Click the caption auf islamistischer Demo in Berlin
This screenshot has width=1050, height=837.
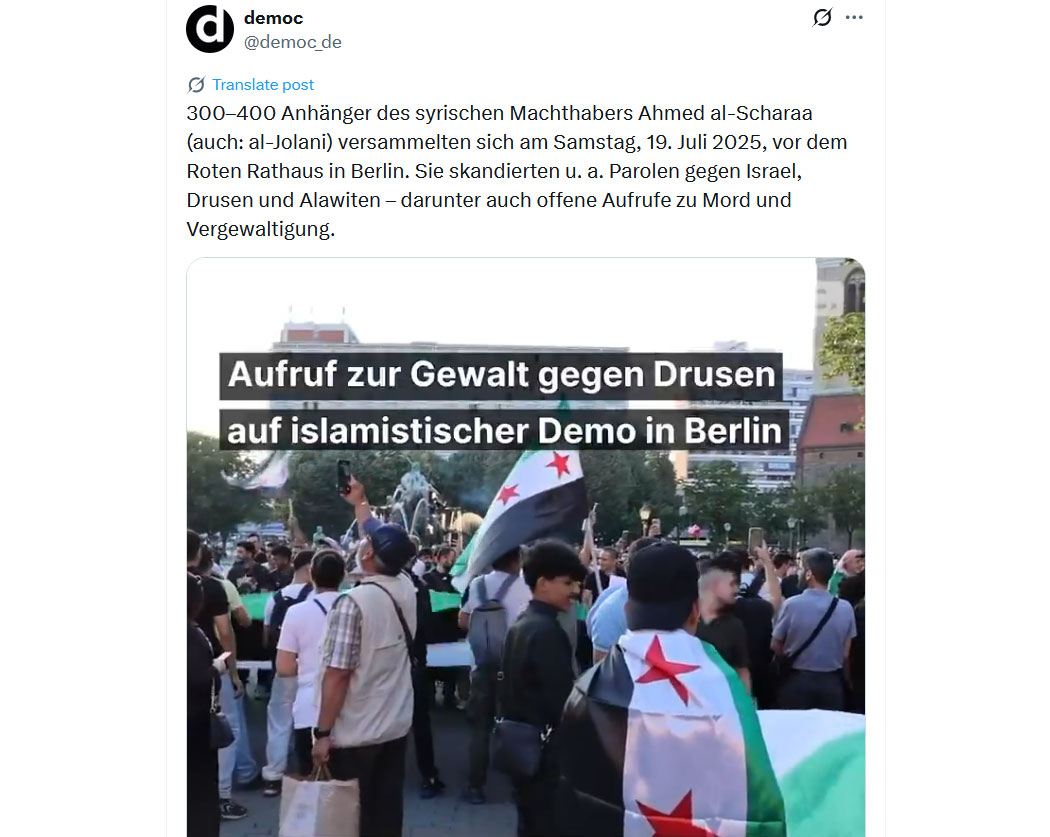click(504, 431)
